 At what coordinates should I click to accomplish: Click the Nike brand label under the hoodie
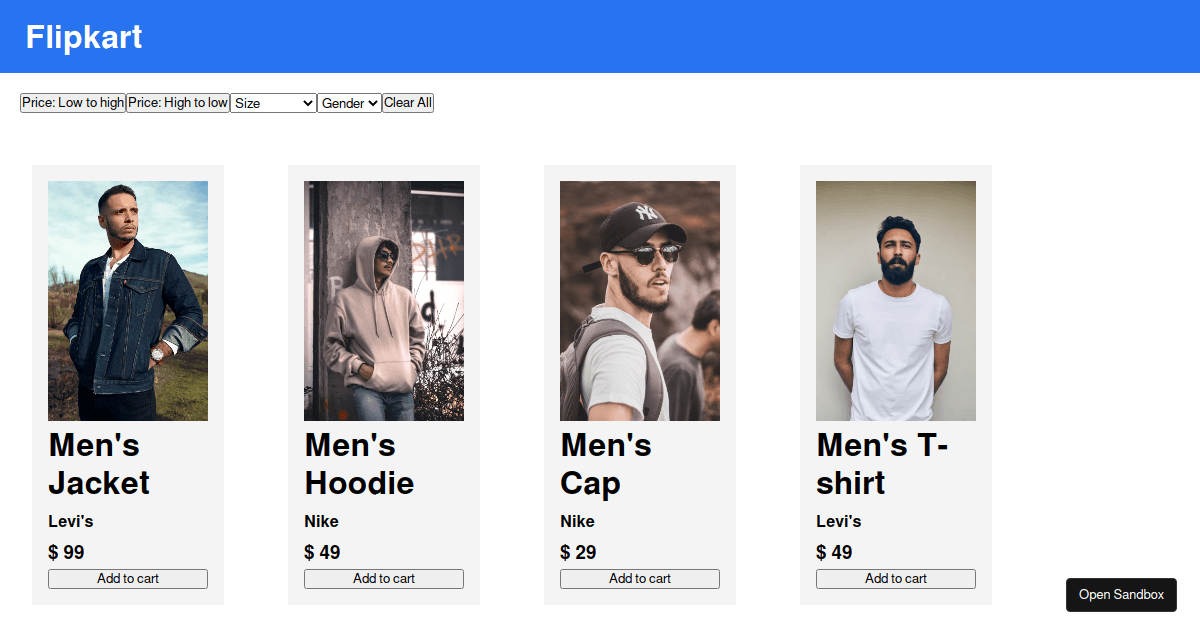pyautogui.click(x=319, y=521)
